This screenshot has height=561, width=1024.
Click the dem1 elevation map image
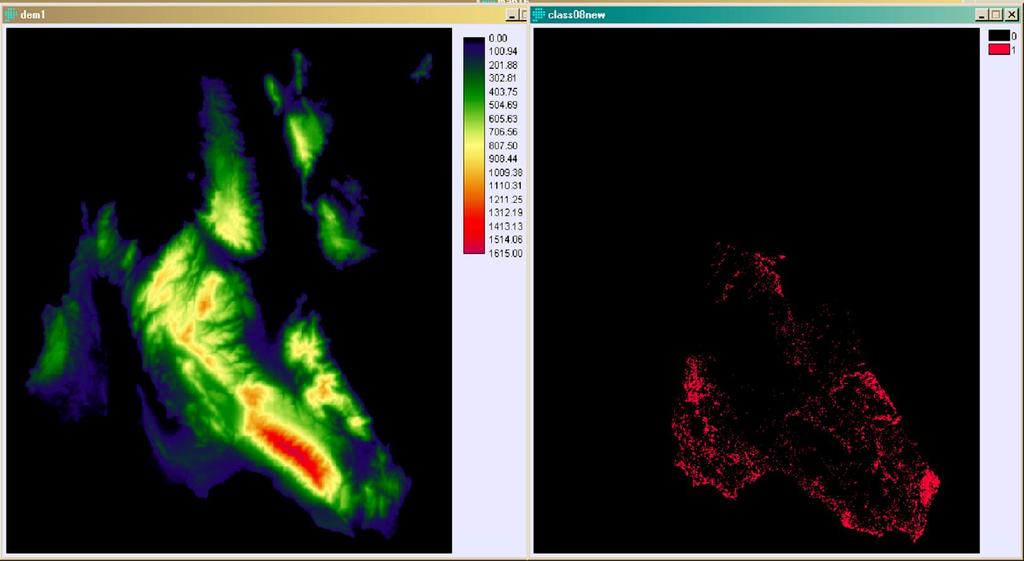[229, 291]
